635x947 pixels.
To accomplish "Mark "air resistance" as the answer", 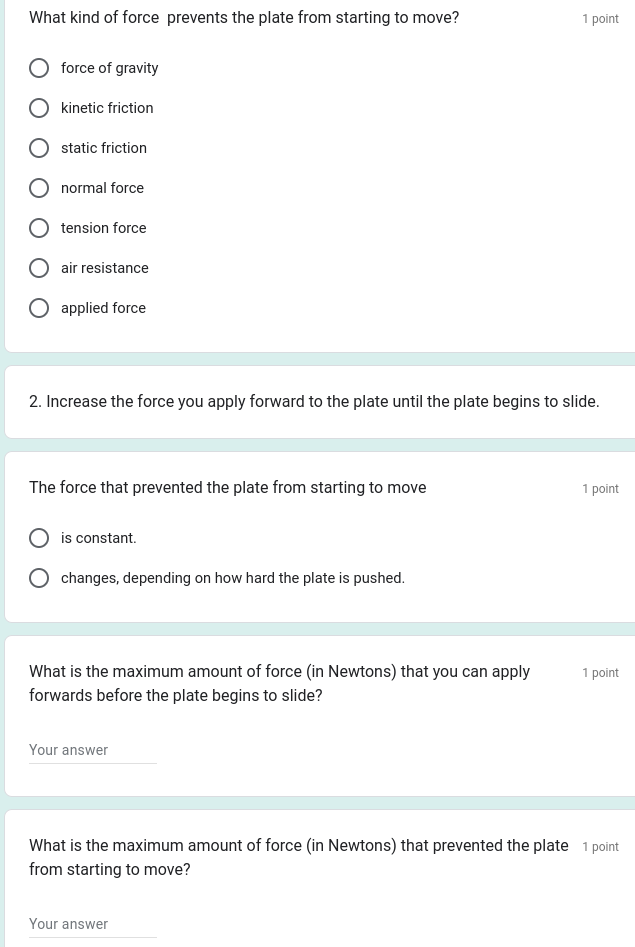I will tap(39, 268).
